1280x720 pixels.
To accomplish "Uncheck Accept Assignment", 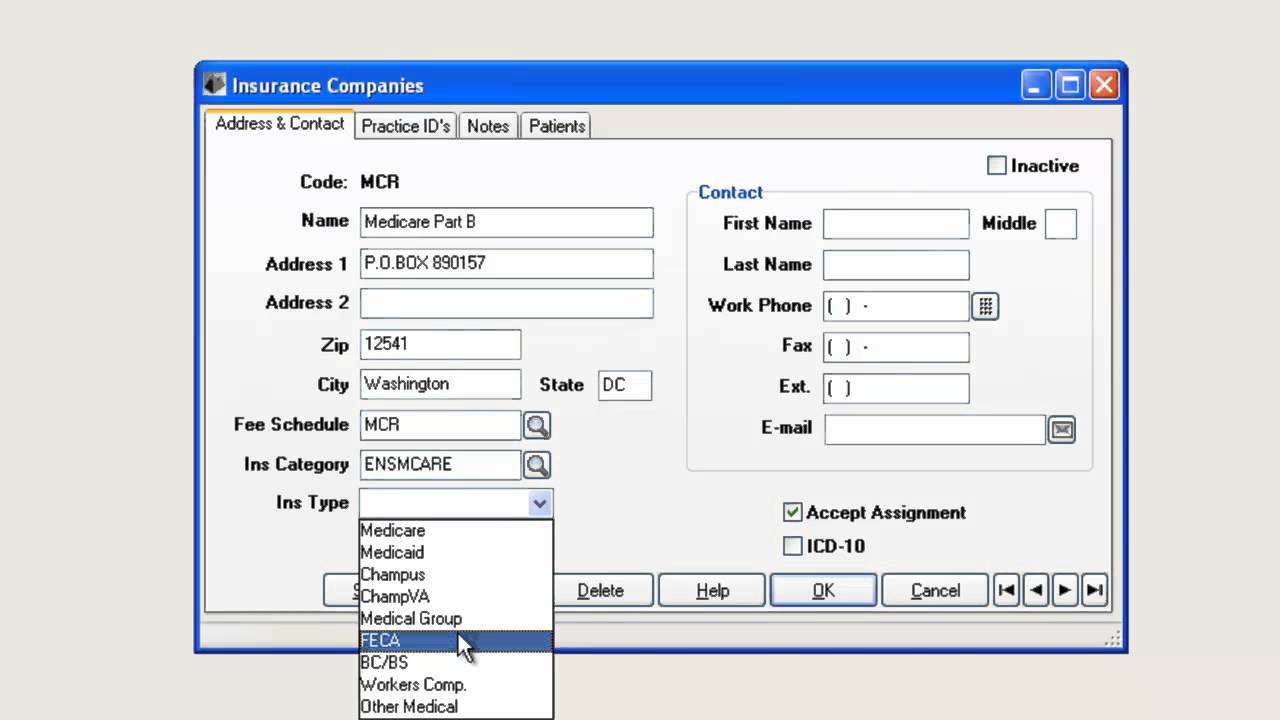I will tap(793, 512).
